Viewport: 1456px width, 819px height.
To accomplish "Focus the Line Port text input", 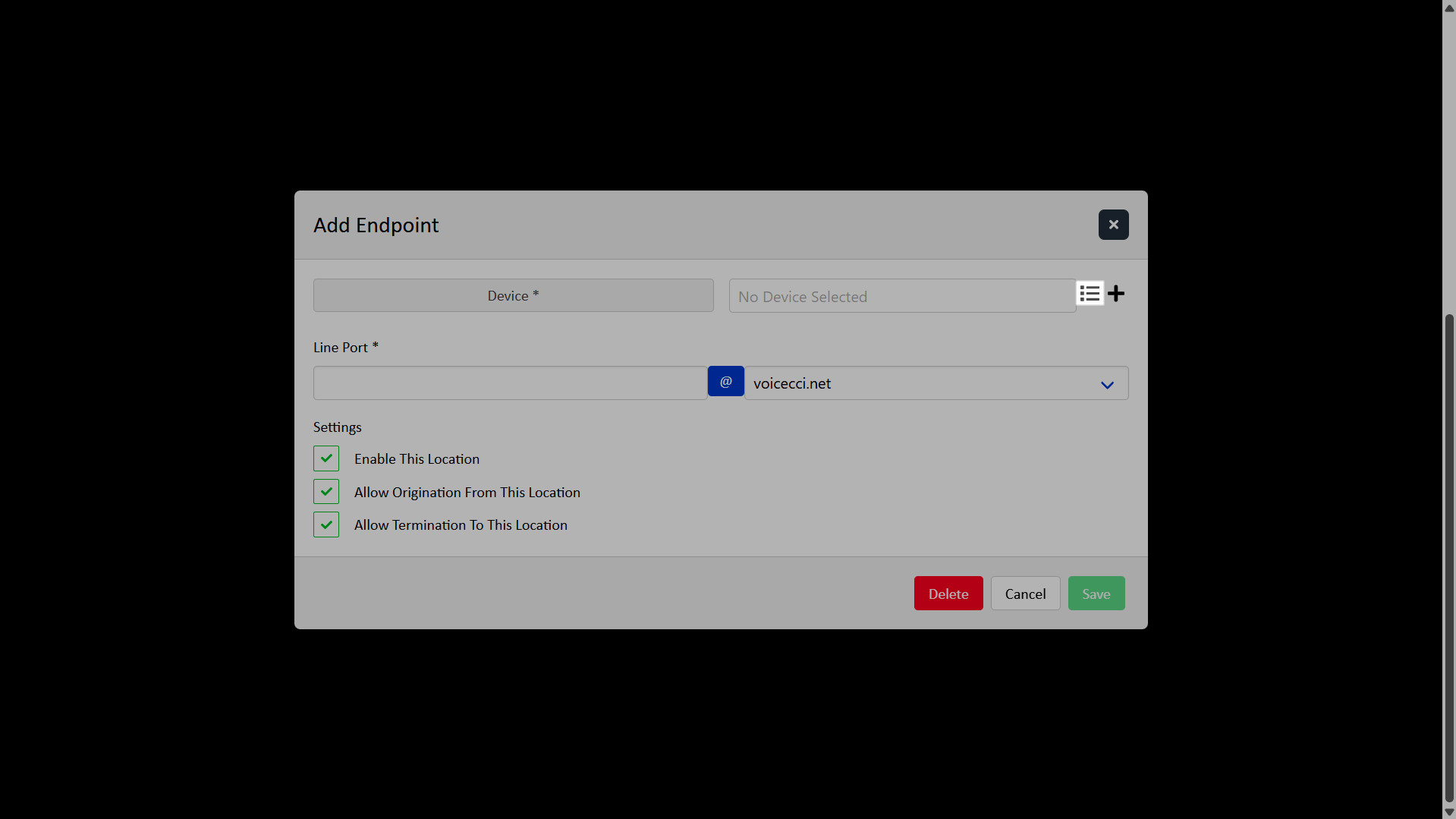I will coord(510,383).
